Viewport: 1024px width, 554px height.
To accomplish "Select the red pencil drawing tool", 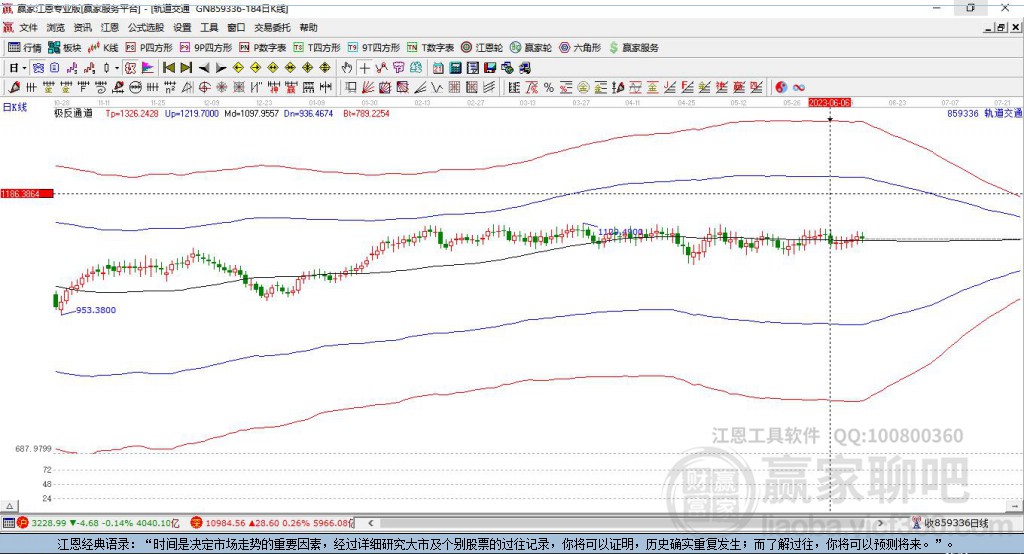I will [14, 88].
